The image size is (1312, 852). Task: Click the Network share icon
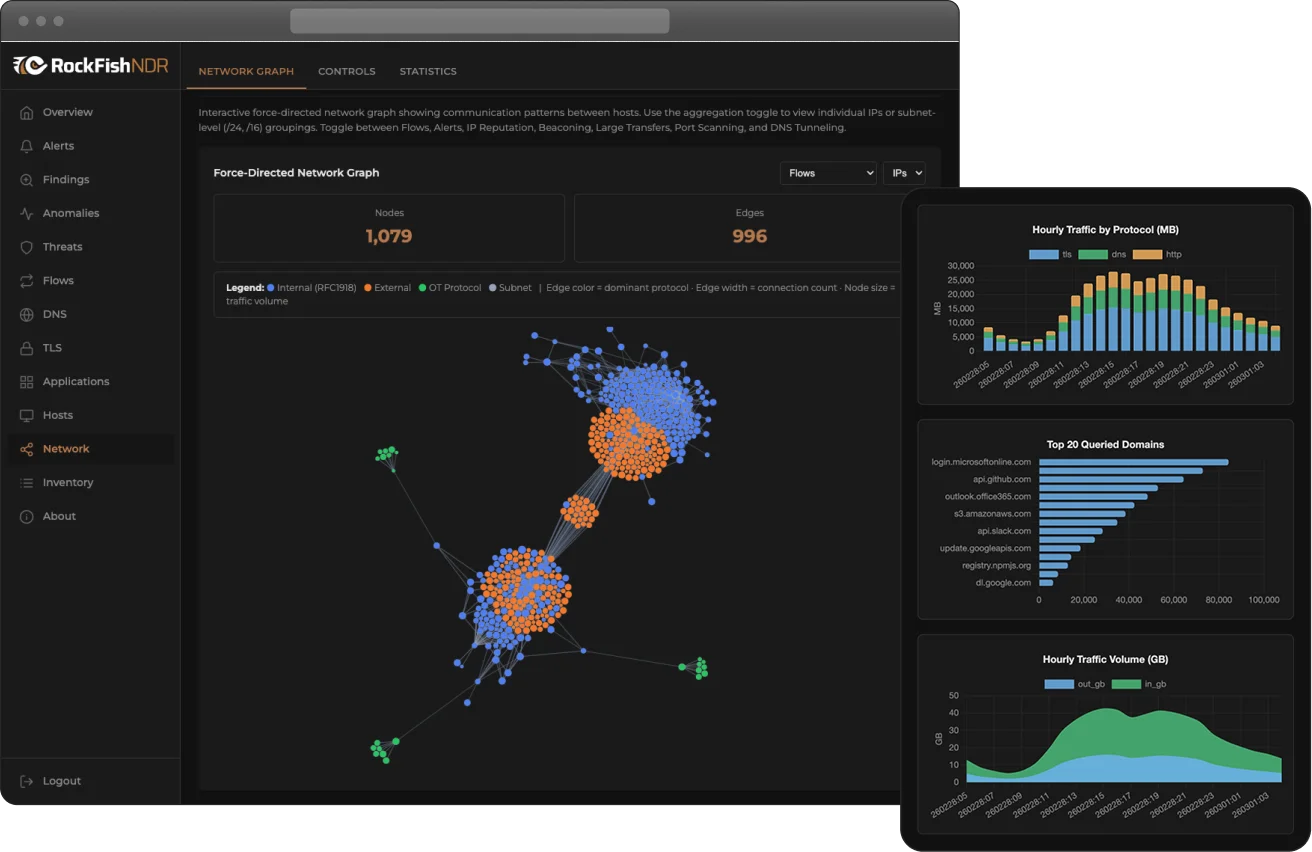[28, 448]
